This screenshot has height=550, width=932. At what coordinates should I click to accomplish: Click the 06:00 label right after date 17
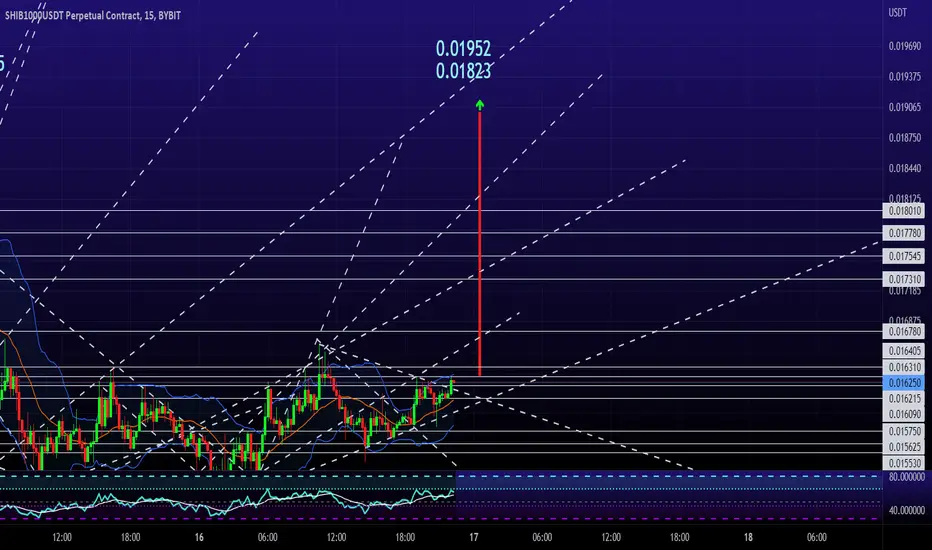[542, 538]
